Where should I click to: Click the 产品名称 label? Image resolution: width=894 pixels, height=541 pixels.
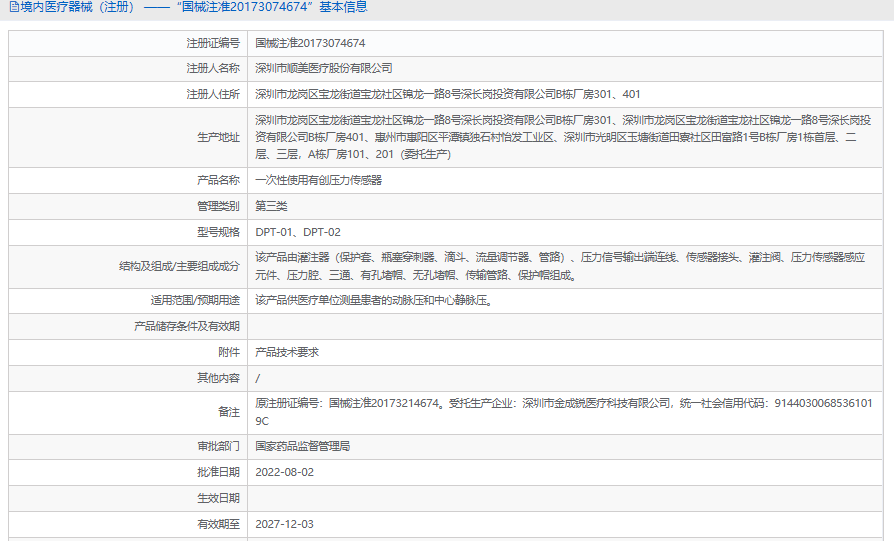(218, 180)
